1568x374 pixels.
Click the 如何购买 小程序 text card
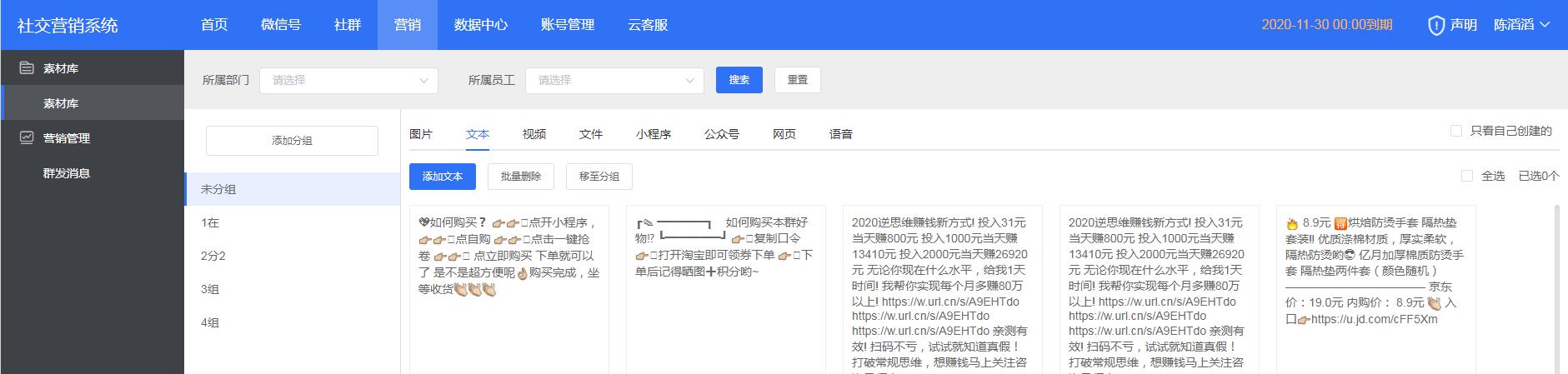point(509,289)
